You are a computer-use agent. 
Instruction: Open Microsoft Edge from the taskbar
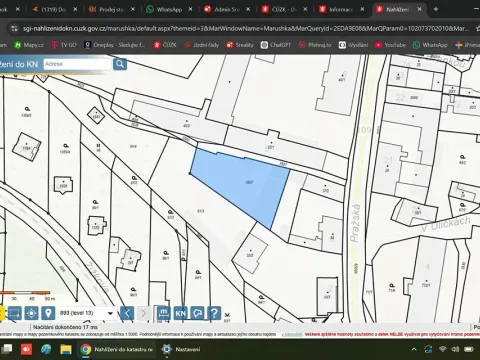(46, 349)
